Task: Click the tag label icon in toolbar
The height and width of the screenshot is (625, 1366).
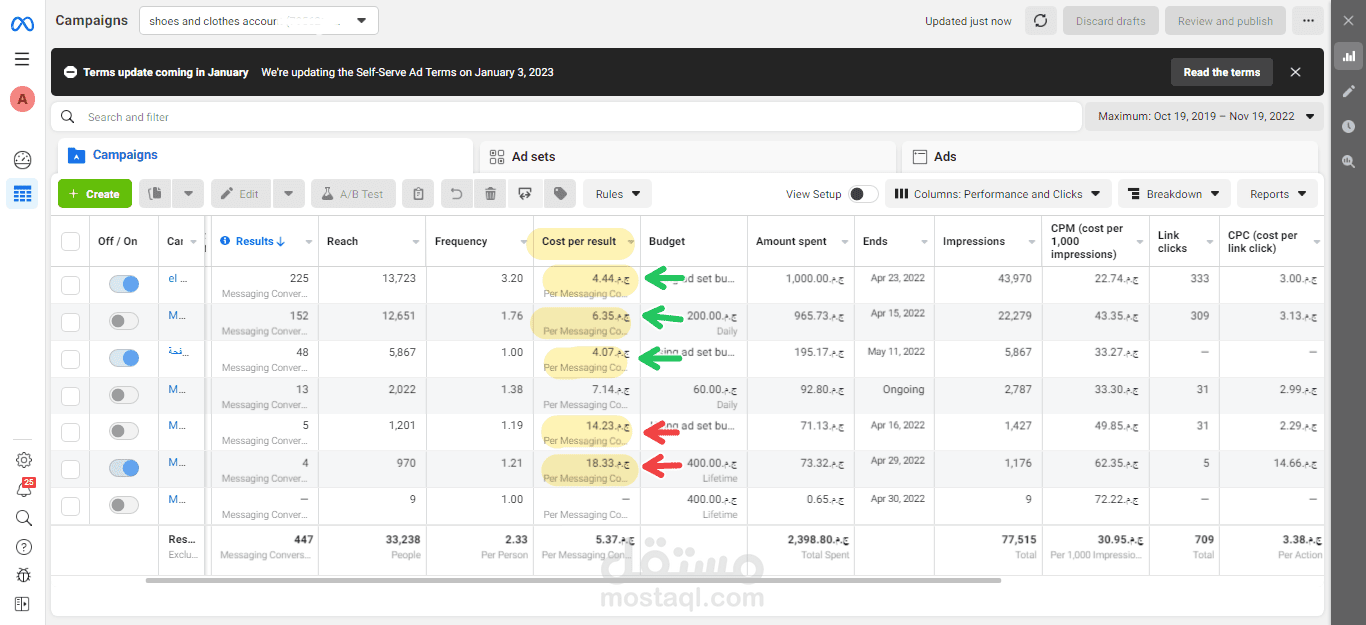Action: (560, 194)
